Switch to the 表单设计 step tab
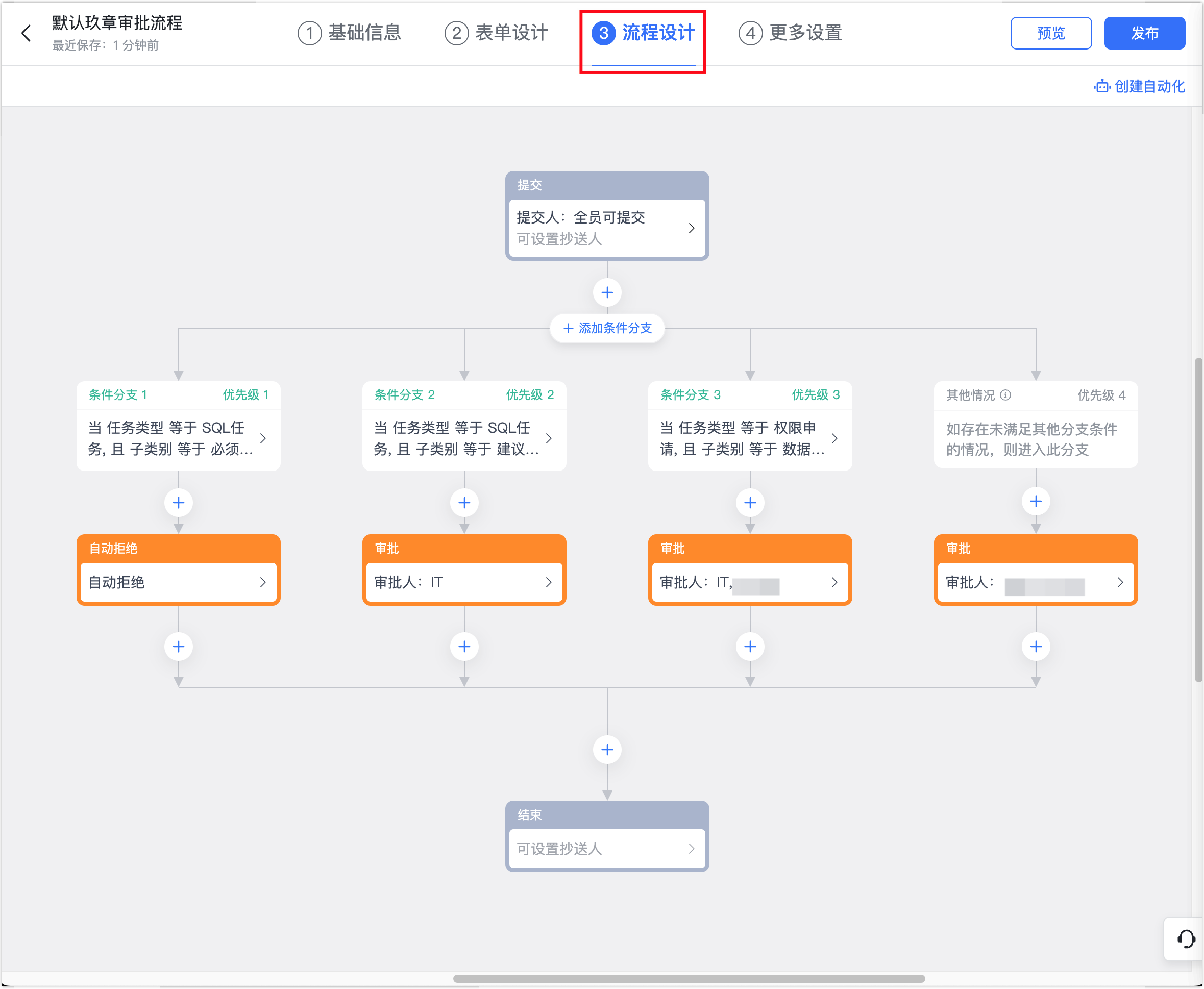 496,33
